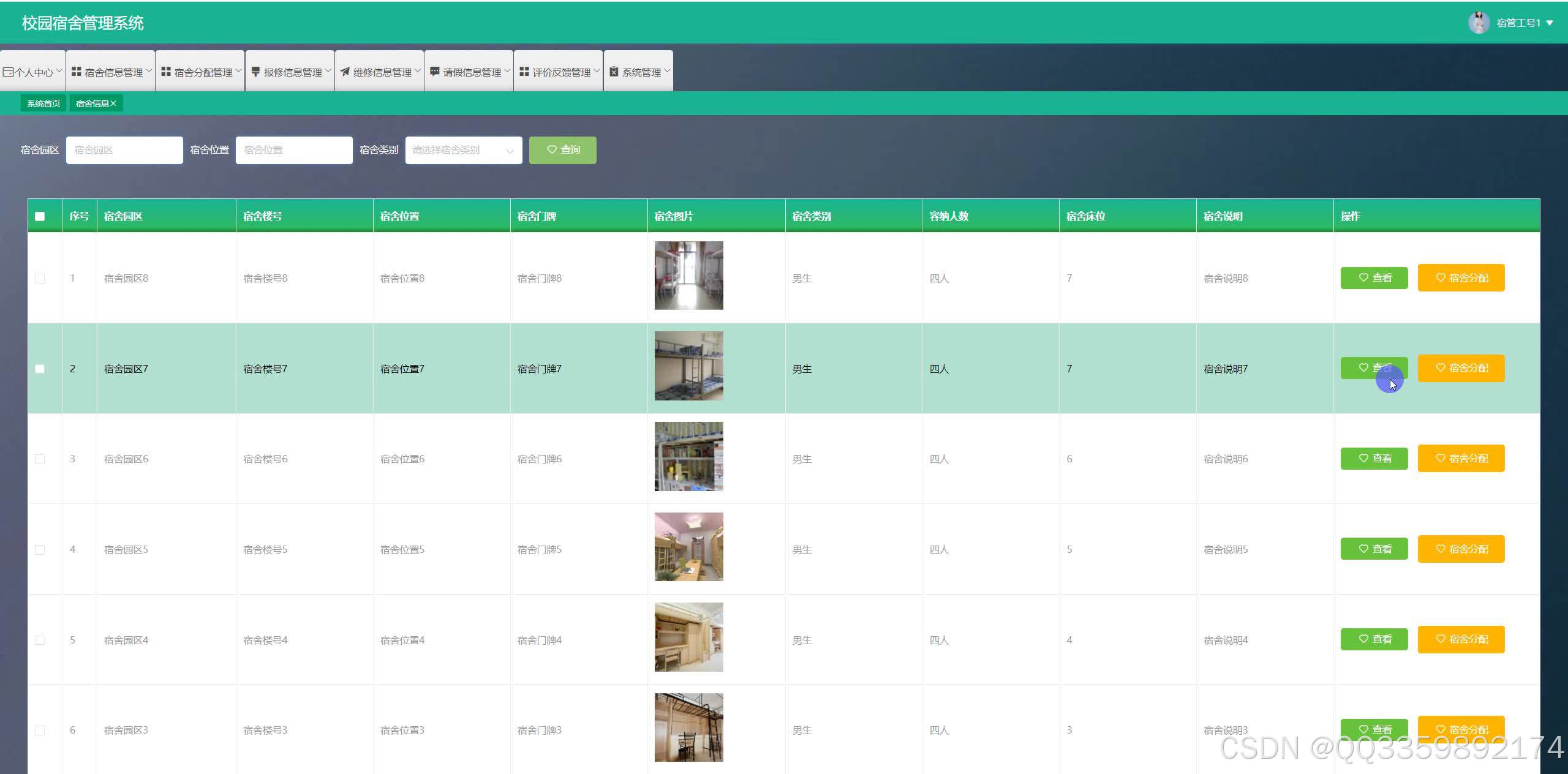Screen dimensions: 1568x774
Task: Click the heart icon on the 查询 button
Action: [x=552, y=149]
